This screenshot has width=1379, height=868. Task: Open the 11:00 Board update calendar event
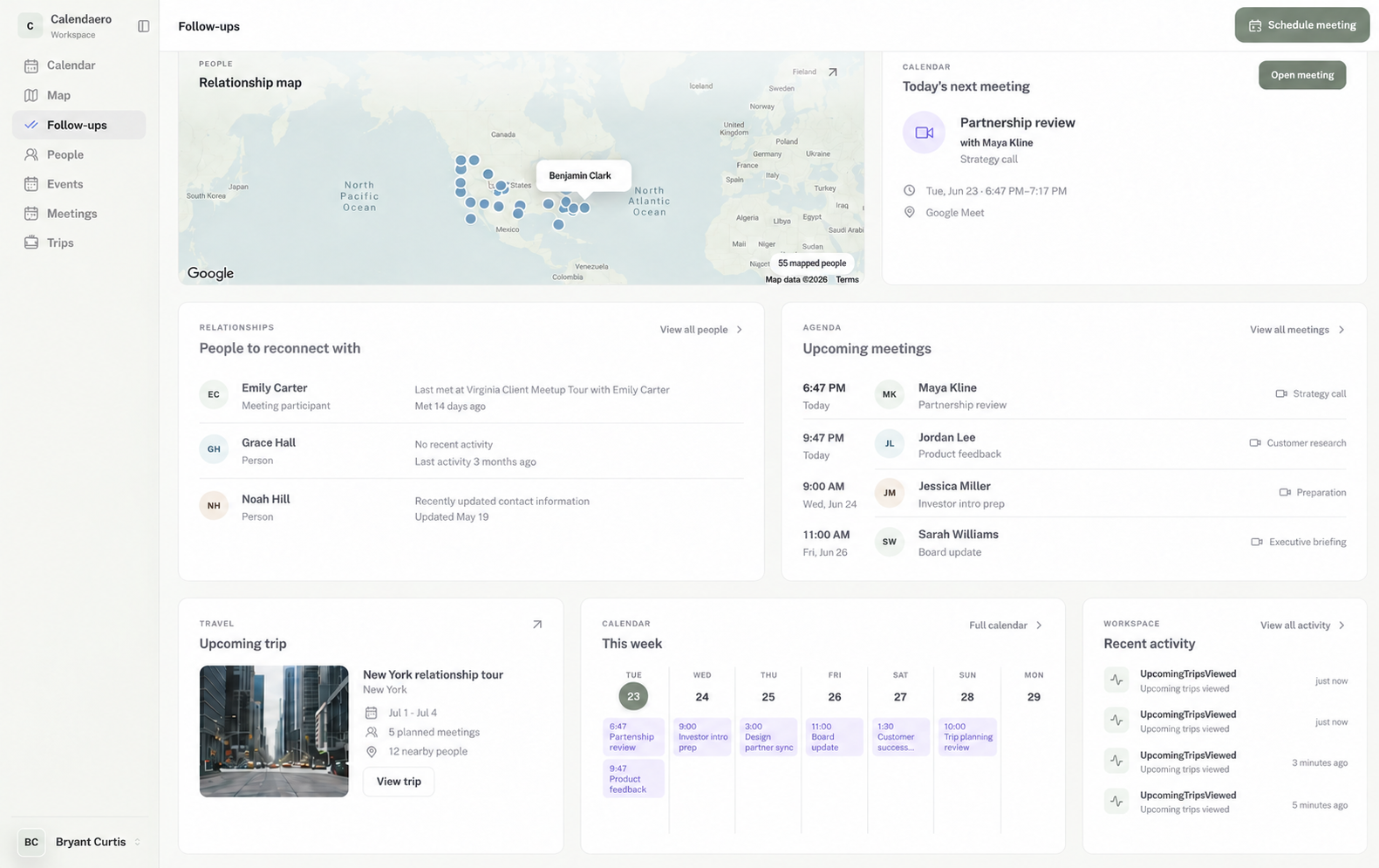point(835,737)
